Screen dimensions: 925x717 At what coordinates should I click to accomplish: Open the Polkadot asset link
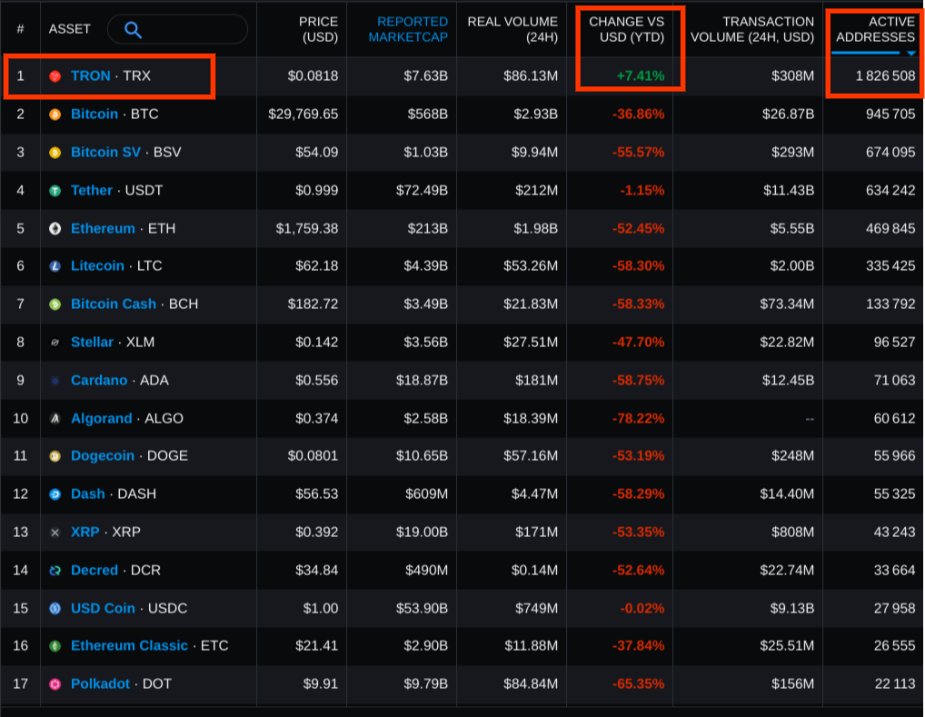point(100,685)
